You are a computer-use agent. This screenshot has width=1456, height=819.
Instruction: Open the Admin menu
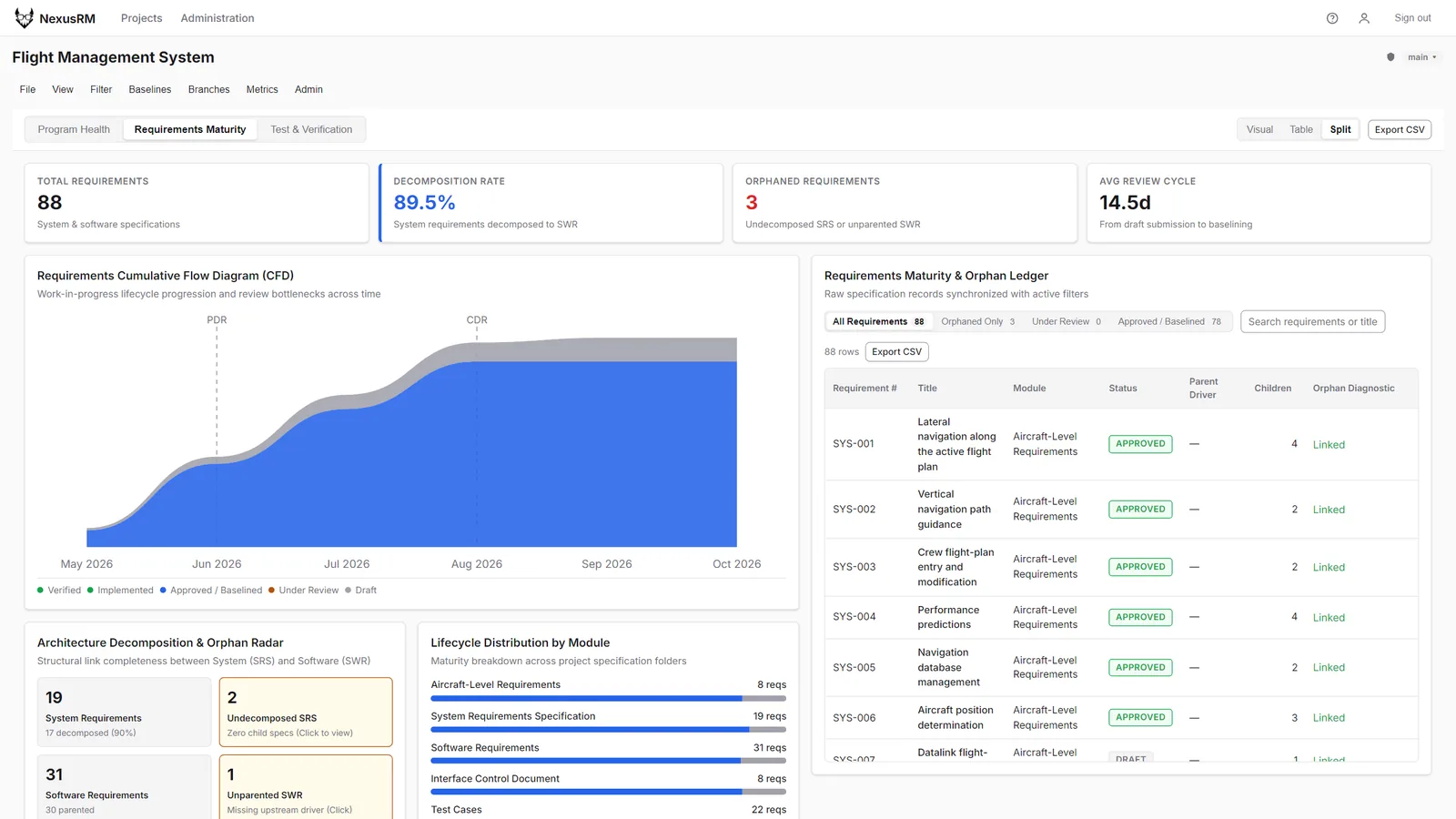tap(308, 89)
